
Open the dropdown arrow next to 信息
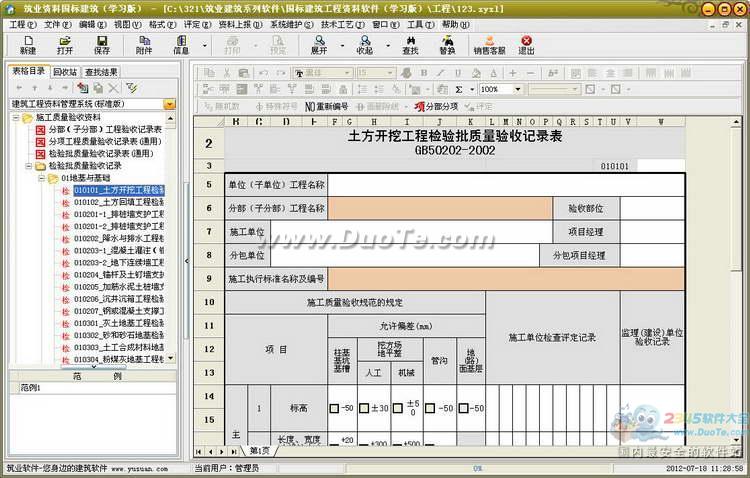[x=204, y=46]
